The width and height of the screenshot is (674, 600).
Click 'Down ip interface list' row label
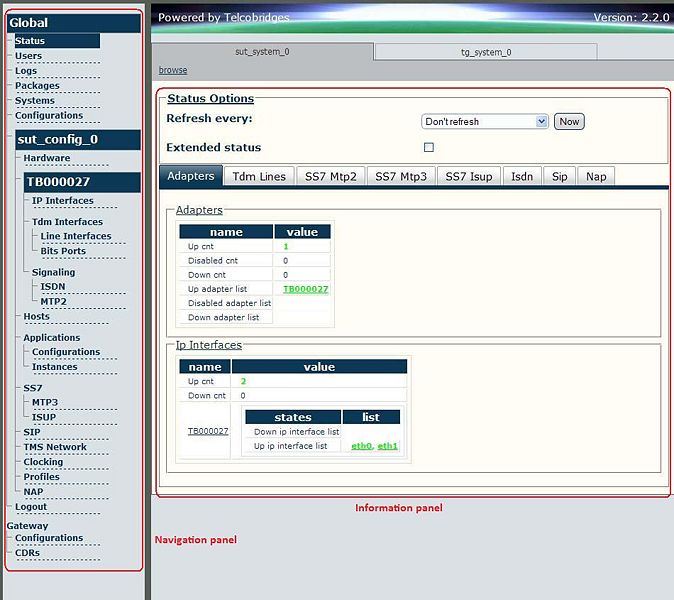297,432
